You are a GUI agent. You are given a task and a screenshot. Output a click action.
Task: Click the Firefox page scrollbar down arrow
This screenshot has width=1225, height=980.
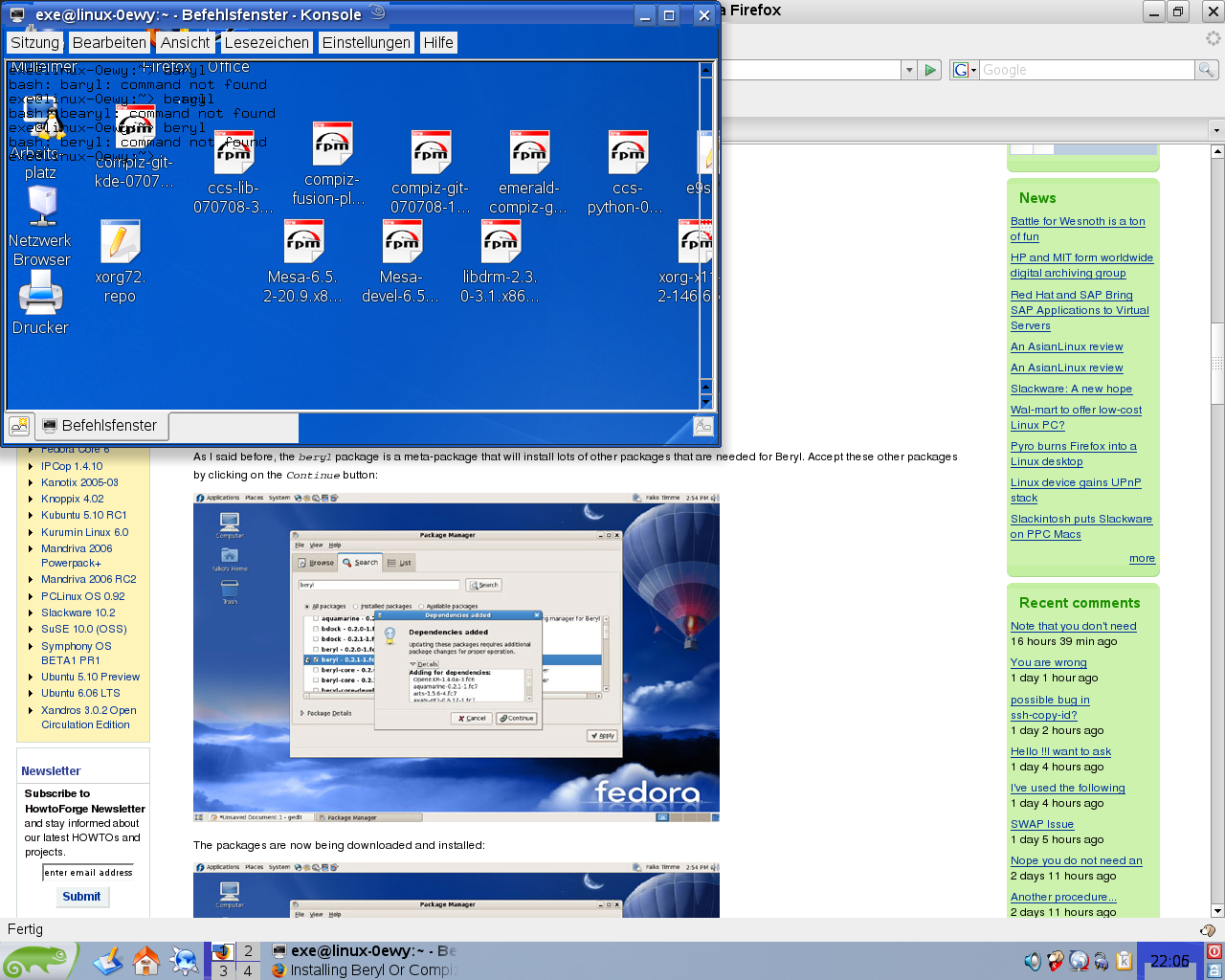[x=1217, y=911]
